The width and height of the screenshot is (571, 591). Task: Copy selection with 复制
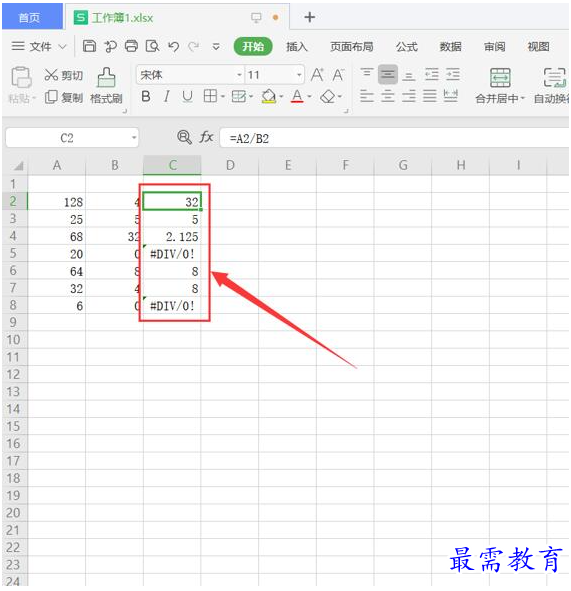63,97
